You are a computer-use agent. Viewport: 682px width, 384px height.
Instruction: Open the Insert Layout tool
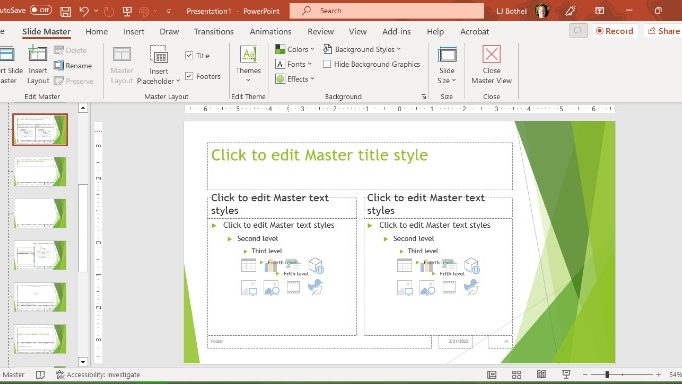click(x=38, y=65)
